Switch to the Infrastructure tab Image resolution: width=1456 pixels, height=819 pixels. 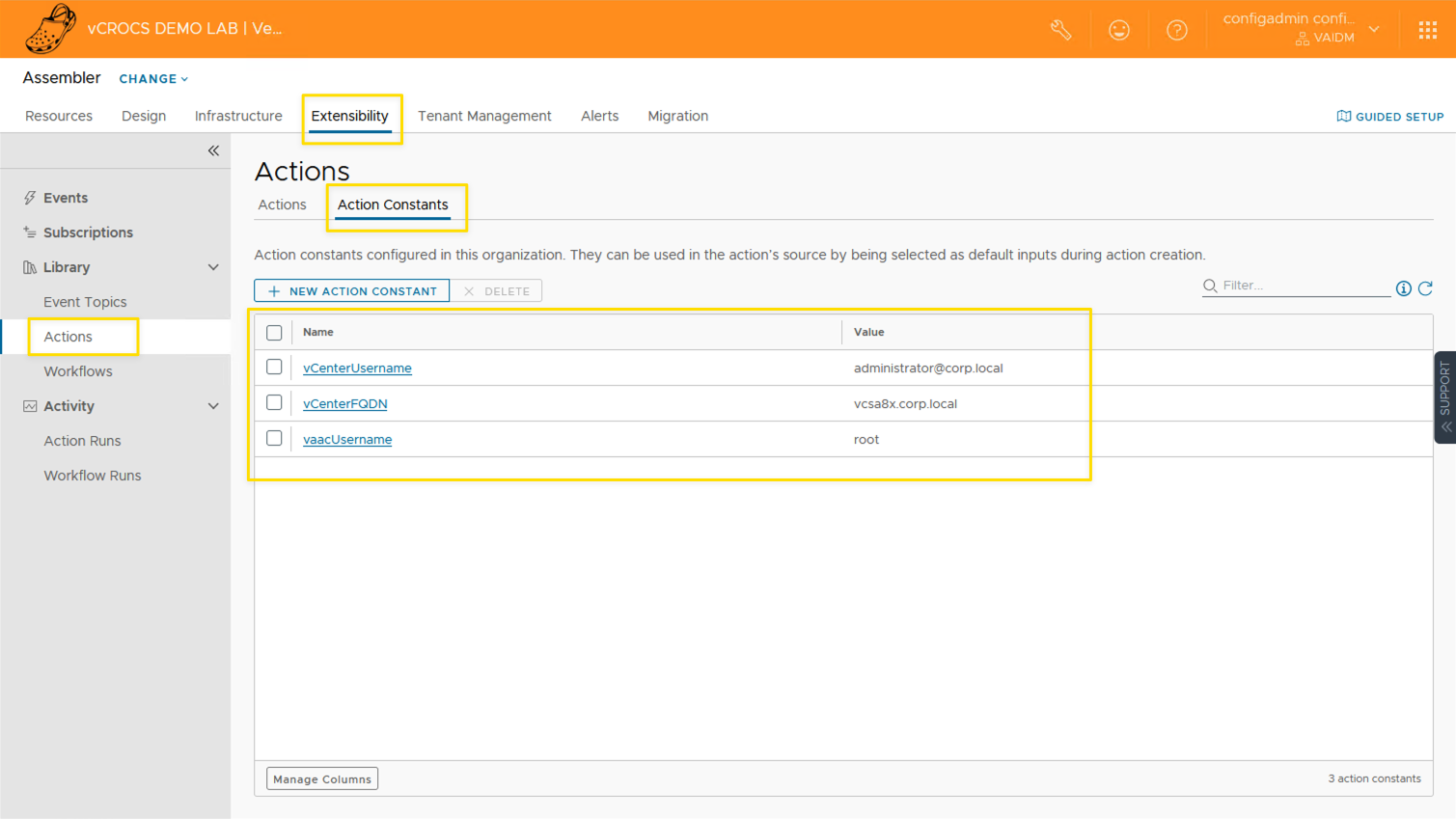point(238,116)
